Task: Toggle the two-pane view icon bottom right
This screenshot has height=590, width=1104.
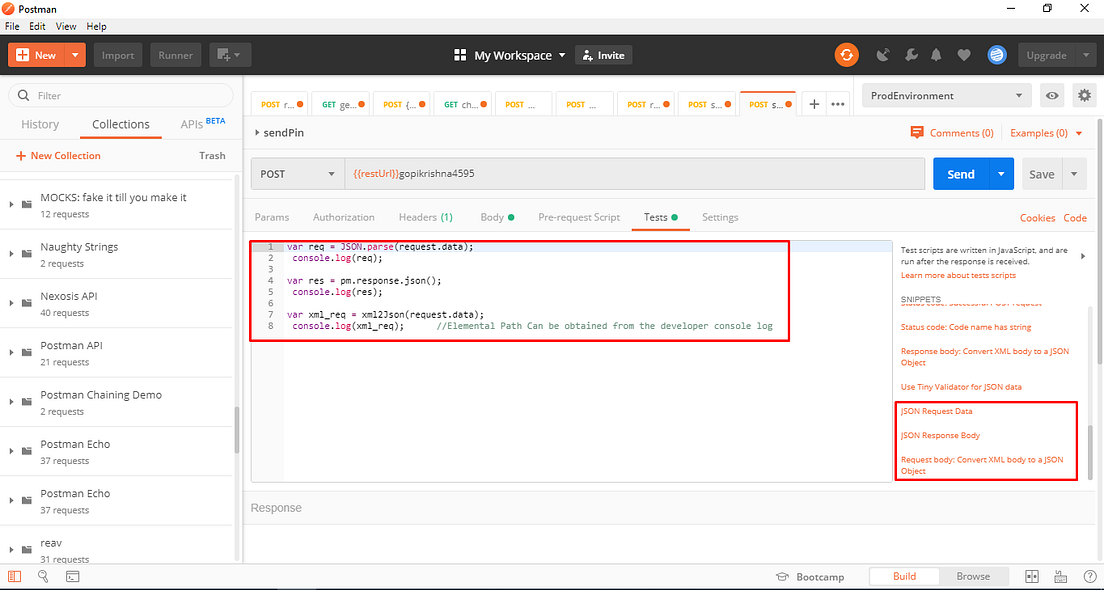Action: pyautogui.click(x=1031, y=576)
